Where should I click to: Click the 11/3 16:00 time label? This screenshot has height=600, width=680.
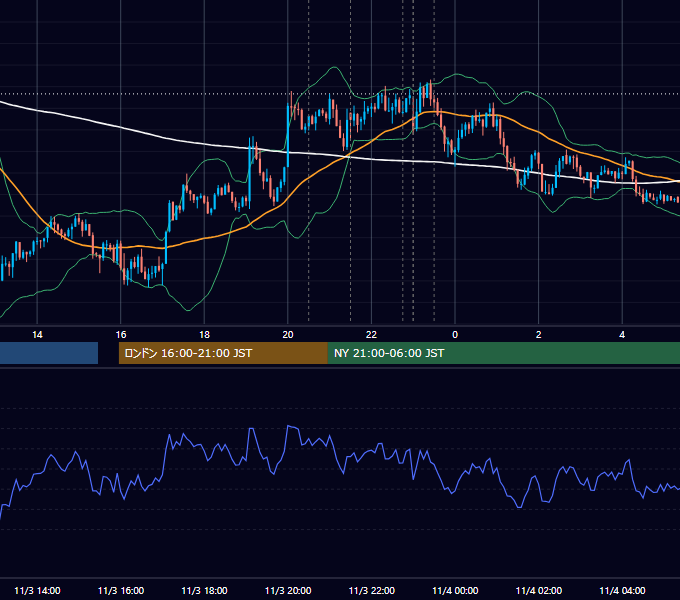tap(121, 590)
